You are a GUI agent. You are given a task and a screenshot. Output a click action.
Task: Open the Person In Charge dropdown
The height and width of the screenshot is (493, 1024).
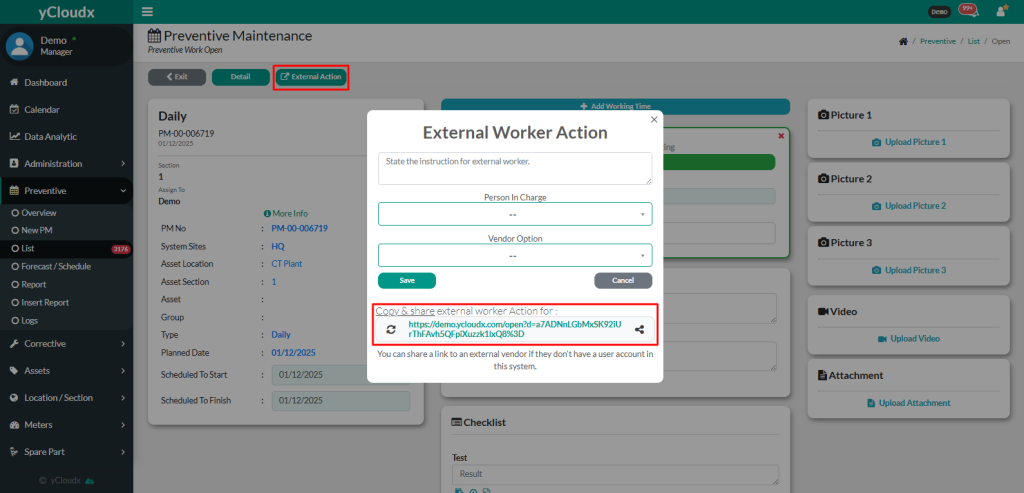[514, 214]
